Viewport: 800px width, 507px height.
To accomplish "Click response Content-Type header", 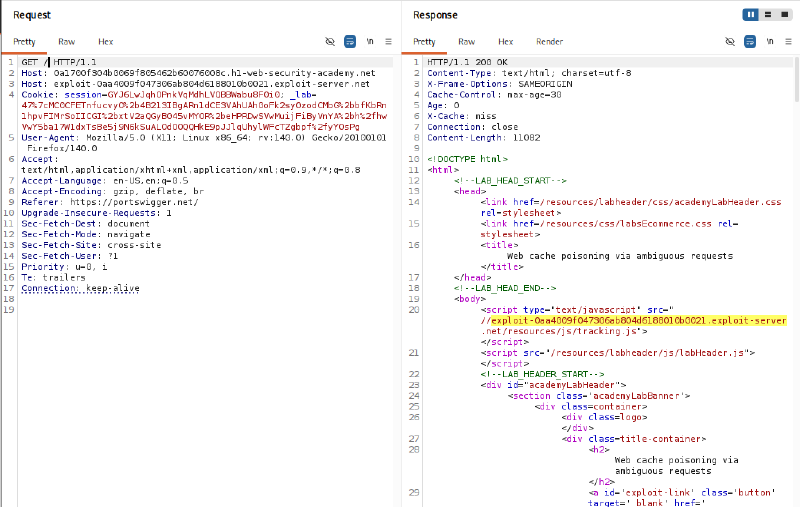I will [x=529, y=73].
